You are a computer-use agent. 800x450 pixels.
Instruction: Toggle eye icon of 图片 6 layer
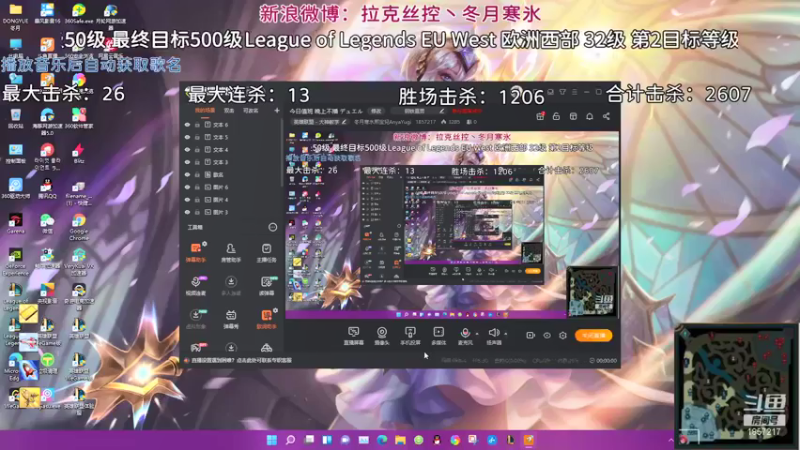point(187,187)
